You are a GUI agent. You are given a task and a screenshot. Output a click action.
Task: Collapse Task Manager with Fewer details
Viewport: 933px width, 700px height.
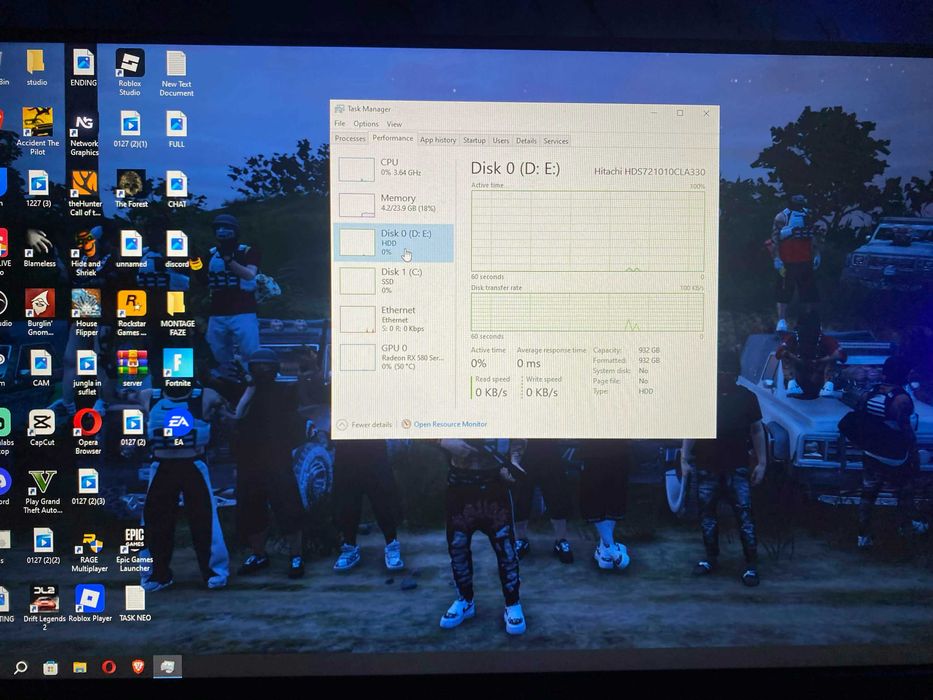tap(364, 424)
